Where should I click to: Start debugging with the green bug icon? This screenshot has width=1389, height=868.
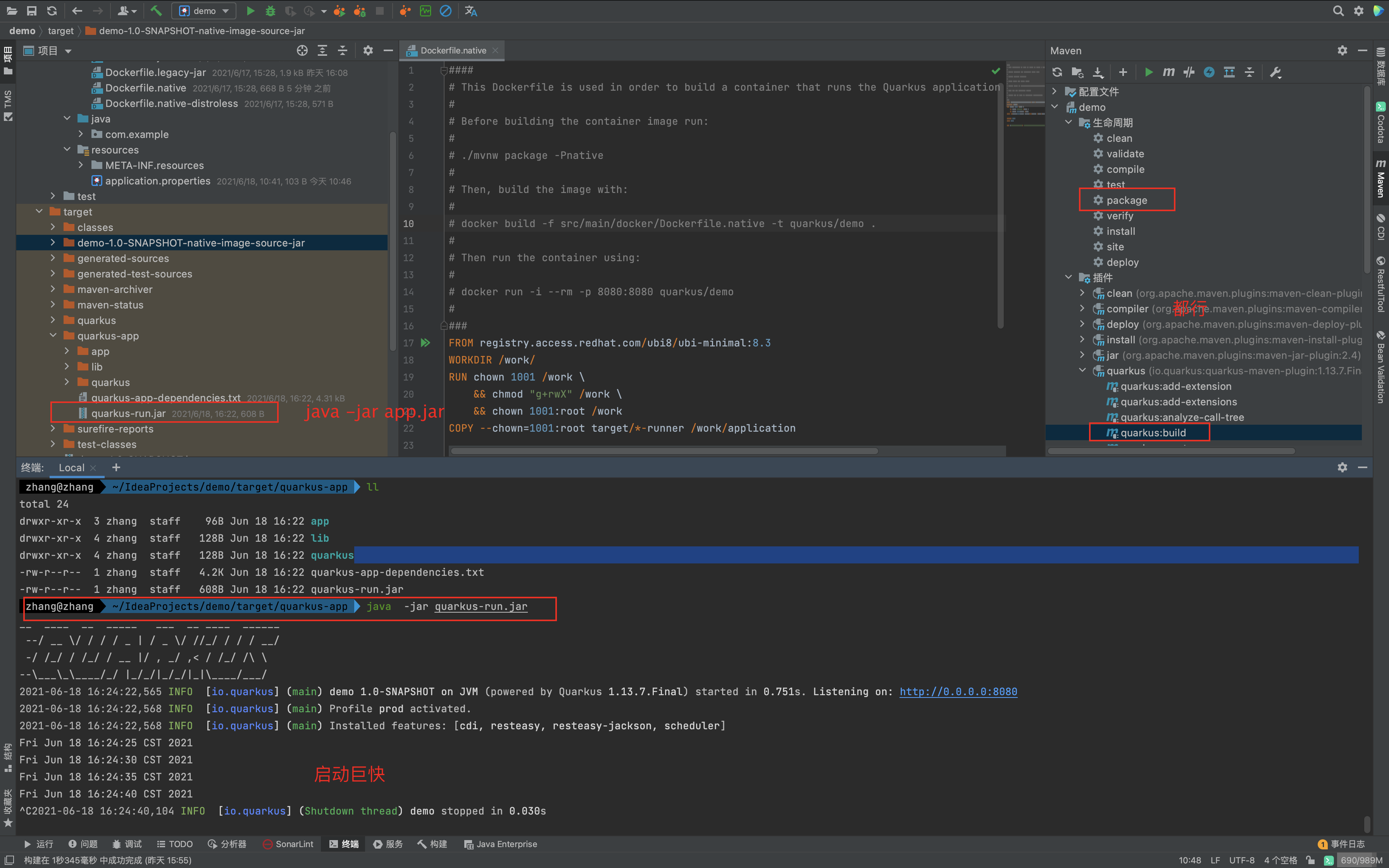271,11
